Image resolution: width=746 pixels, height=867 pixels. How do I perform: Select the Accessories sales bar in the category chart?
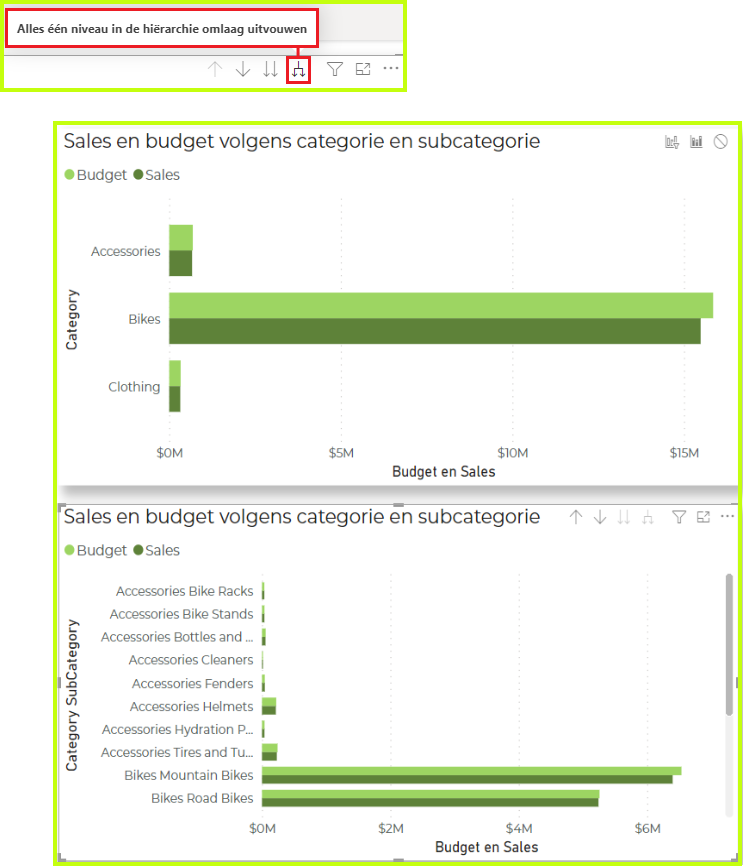(180, 263)
